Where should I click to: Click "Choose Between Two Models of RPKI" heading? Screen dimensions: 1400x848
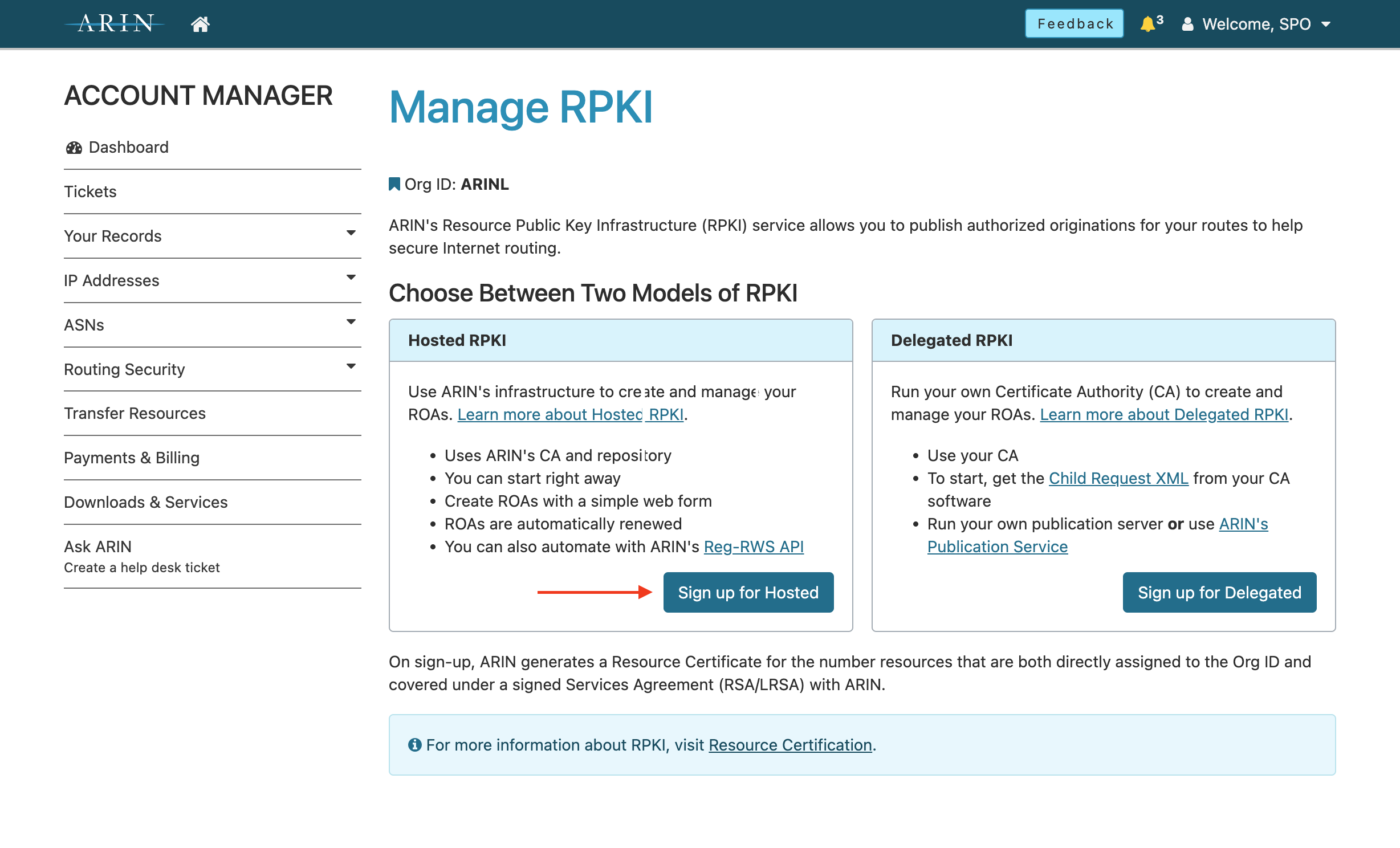[x=593, y=293]
